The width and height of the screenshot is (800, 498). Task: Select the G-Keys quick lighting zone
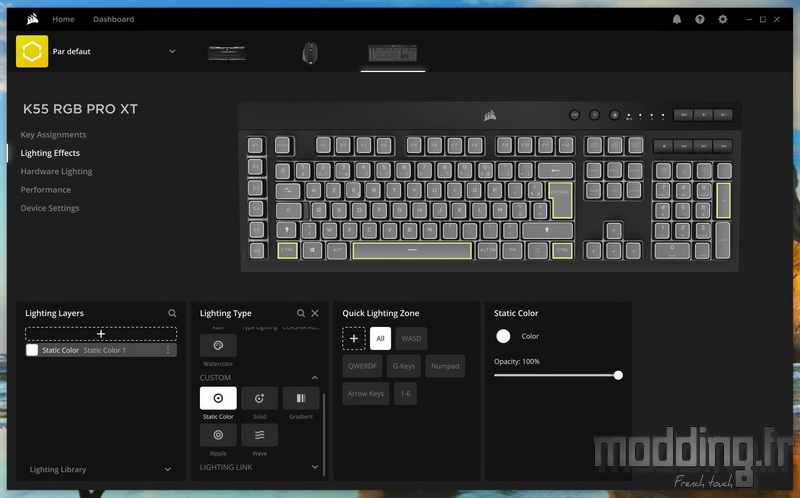(x=404, y=366)
